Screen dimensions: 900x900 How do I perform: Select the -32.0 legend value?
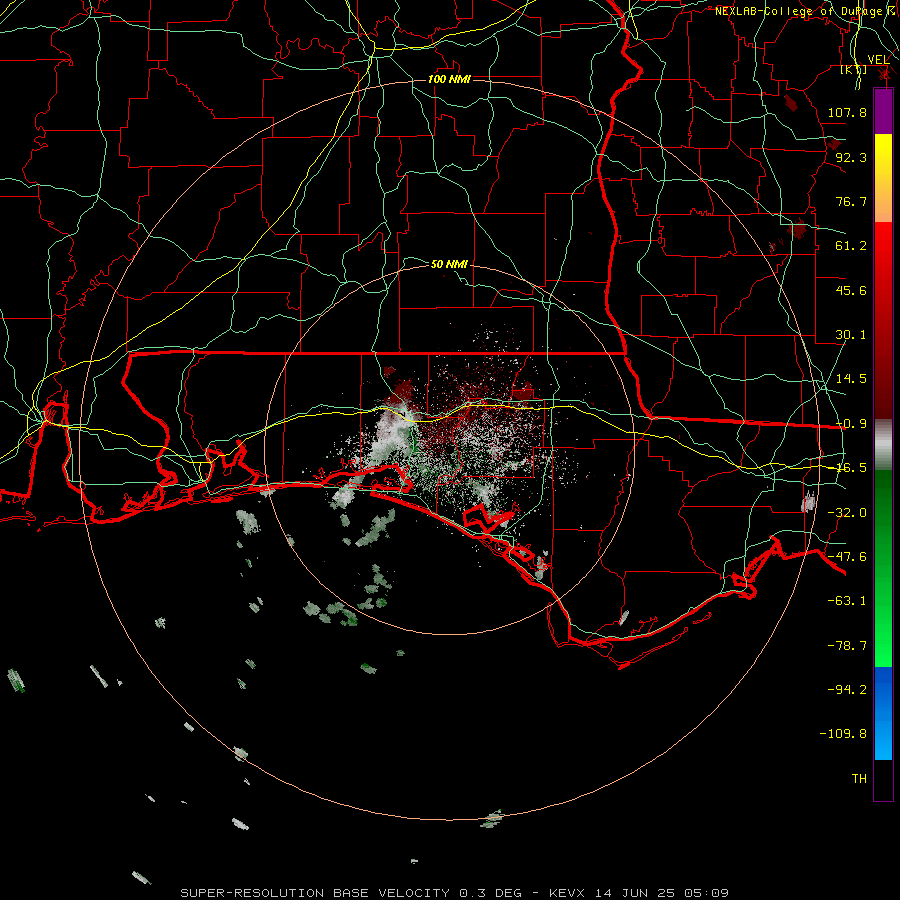click(x=847, y=513)
